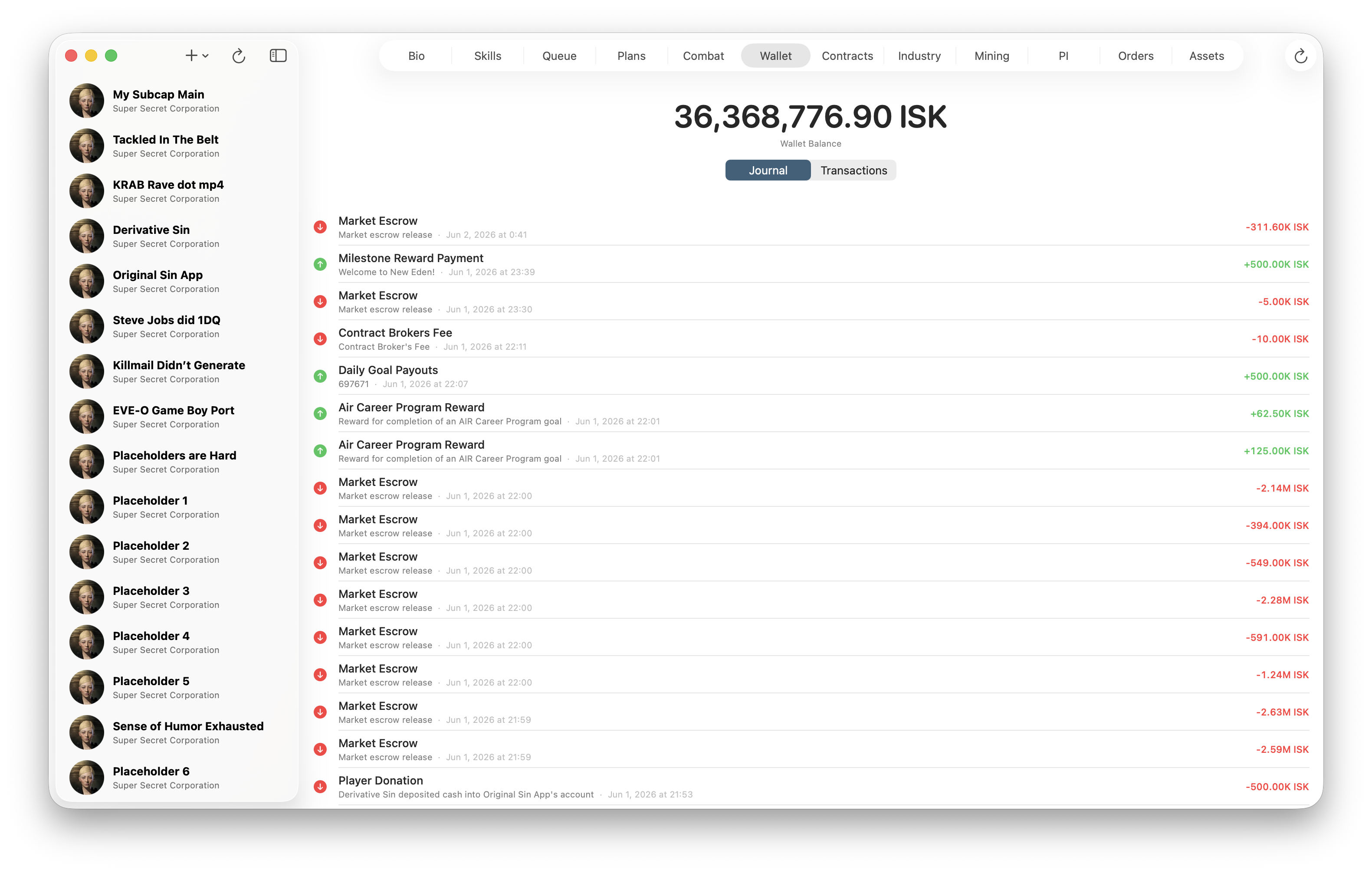The height and width of the screenshot is (873, 1372).
Task: Click the Placeholder 1 avatar portrait
Action: coord(87,507)
